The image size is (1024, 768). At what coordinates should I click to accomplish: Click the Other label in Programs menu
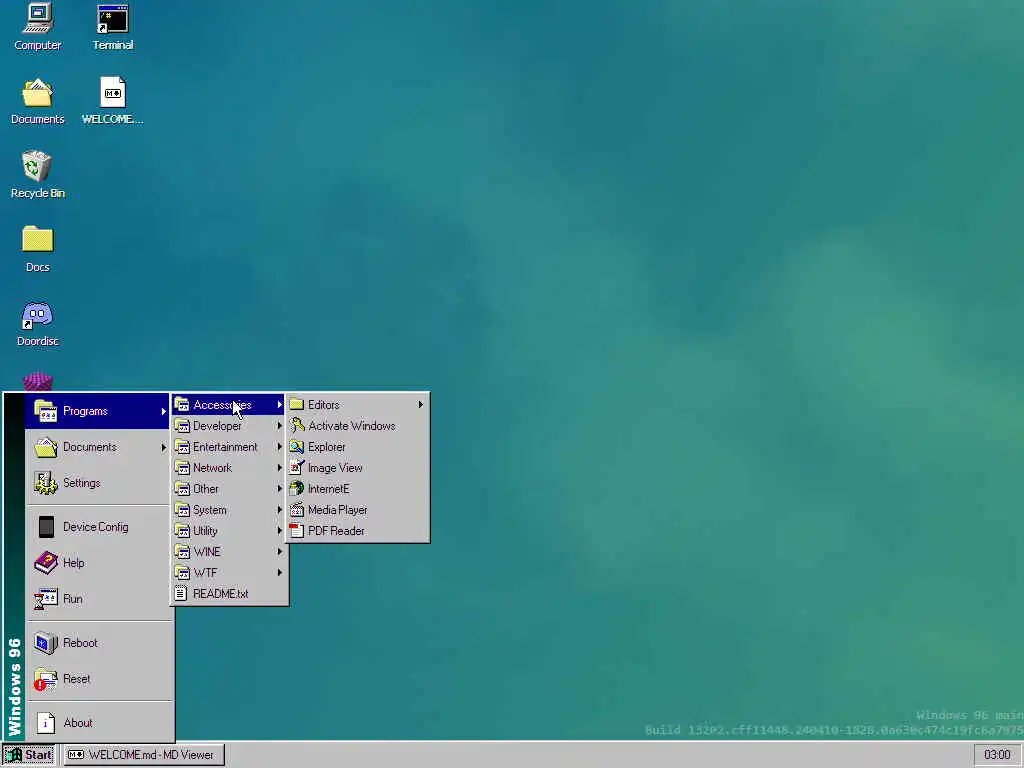[206, 489]
